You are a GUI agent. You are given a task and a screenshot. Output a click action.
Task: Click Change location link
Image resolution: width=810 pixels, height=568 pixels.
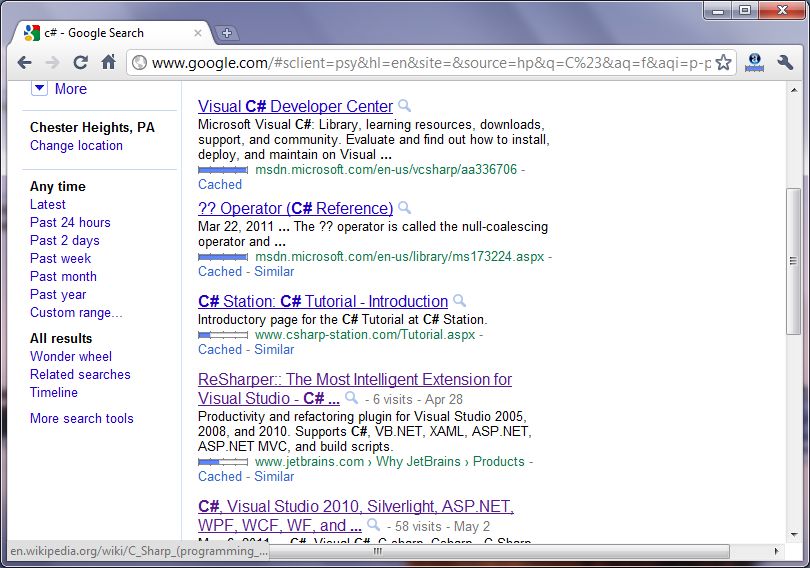(x=76, y=146)
